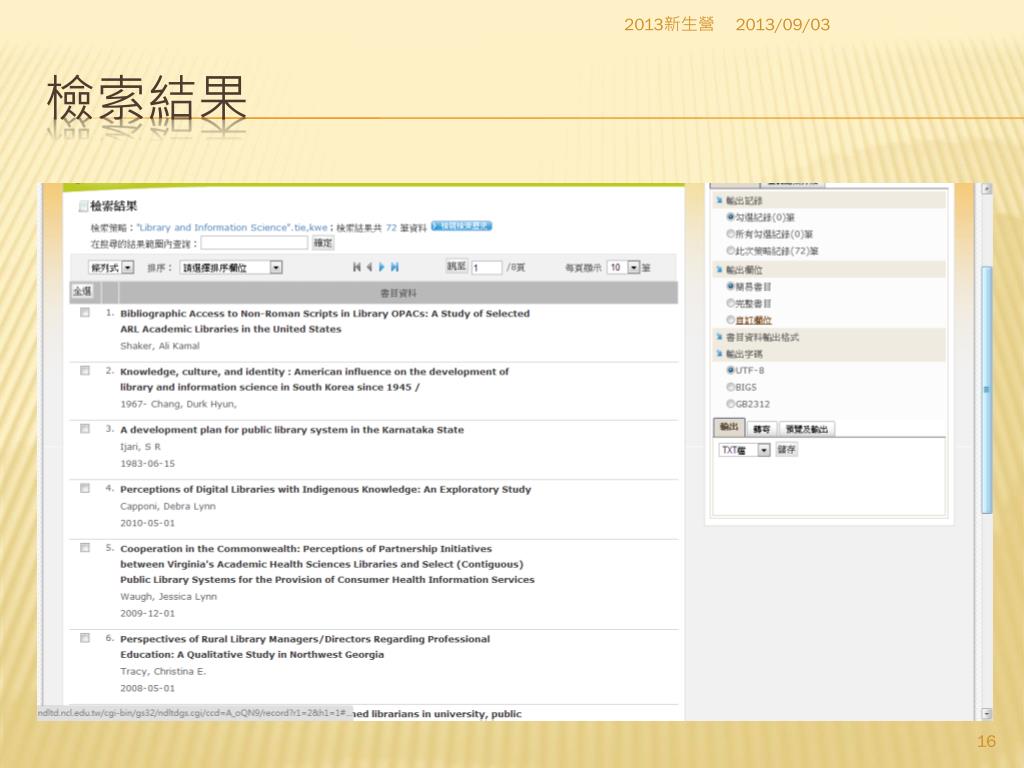
Task: Open Perceptions of Digital Libraries title link
Action: (x=325, y=489)
